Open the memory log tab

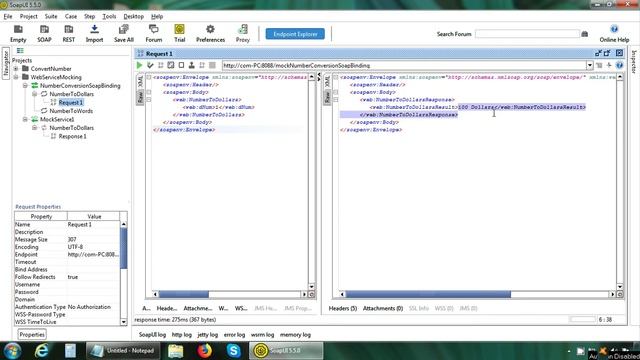(x=296, y=335)
